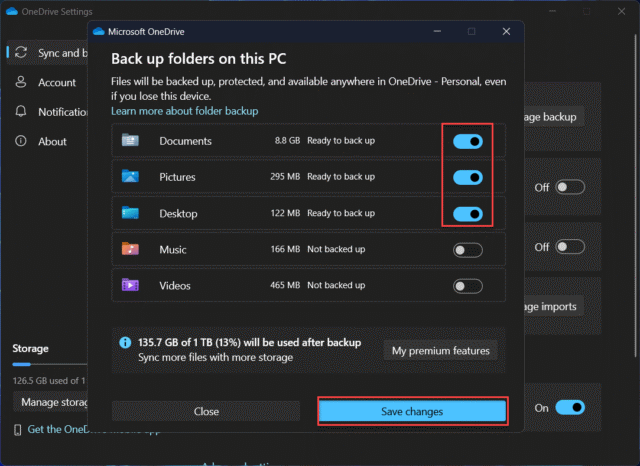640x466 pixels.
Task: Click the OneDrive cloud icon in the dialog title bar
Action: coord(99,31)
